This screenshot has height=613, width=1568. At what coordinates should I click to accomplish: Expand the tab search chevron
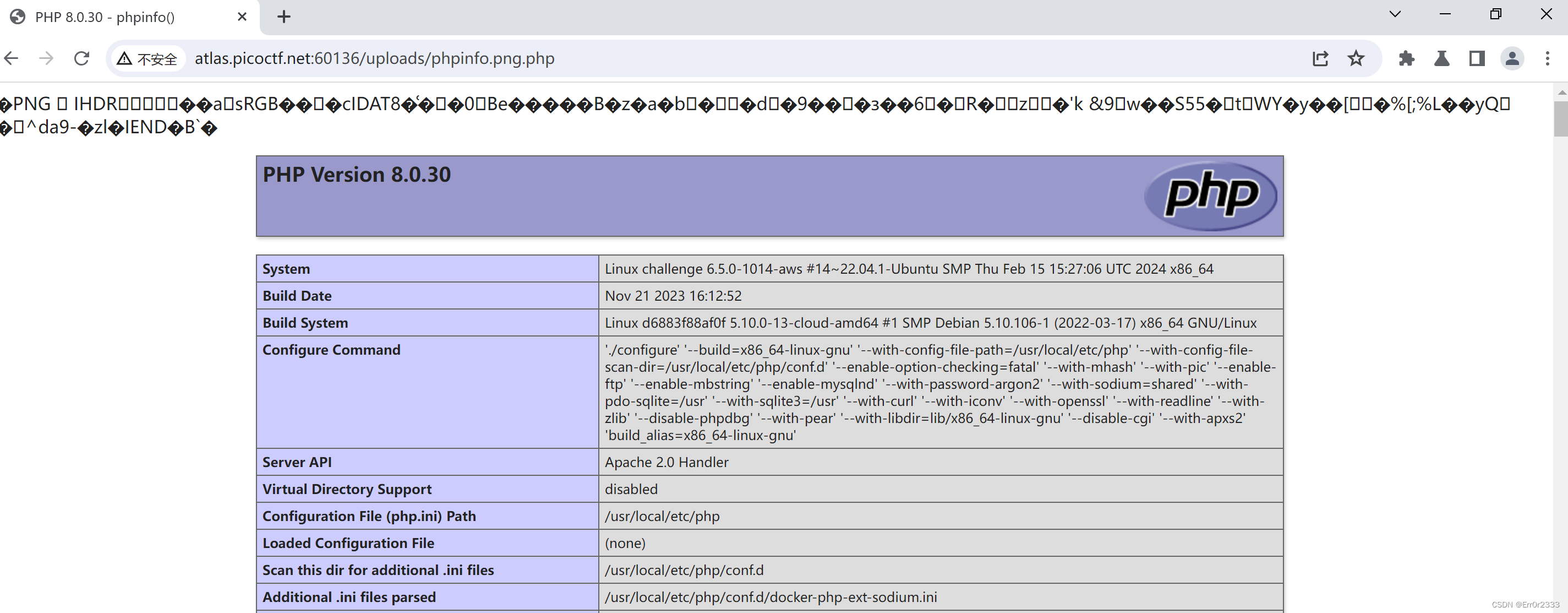(x=1395, y=15)
